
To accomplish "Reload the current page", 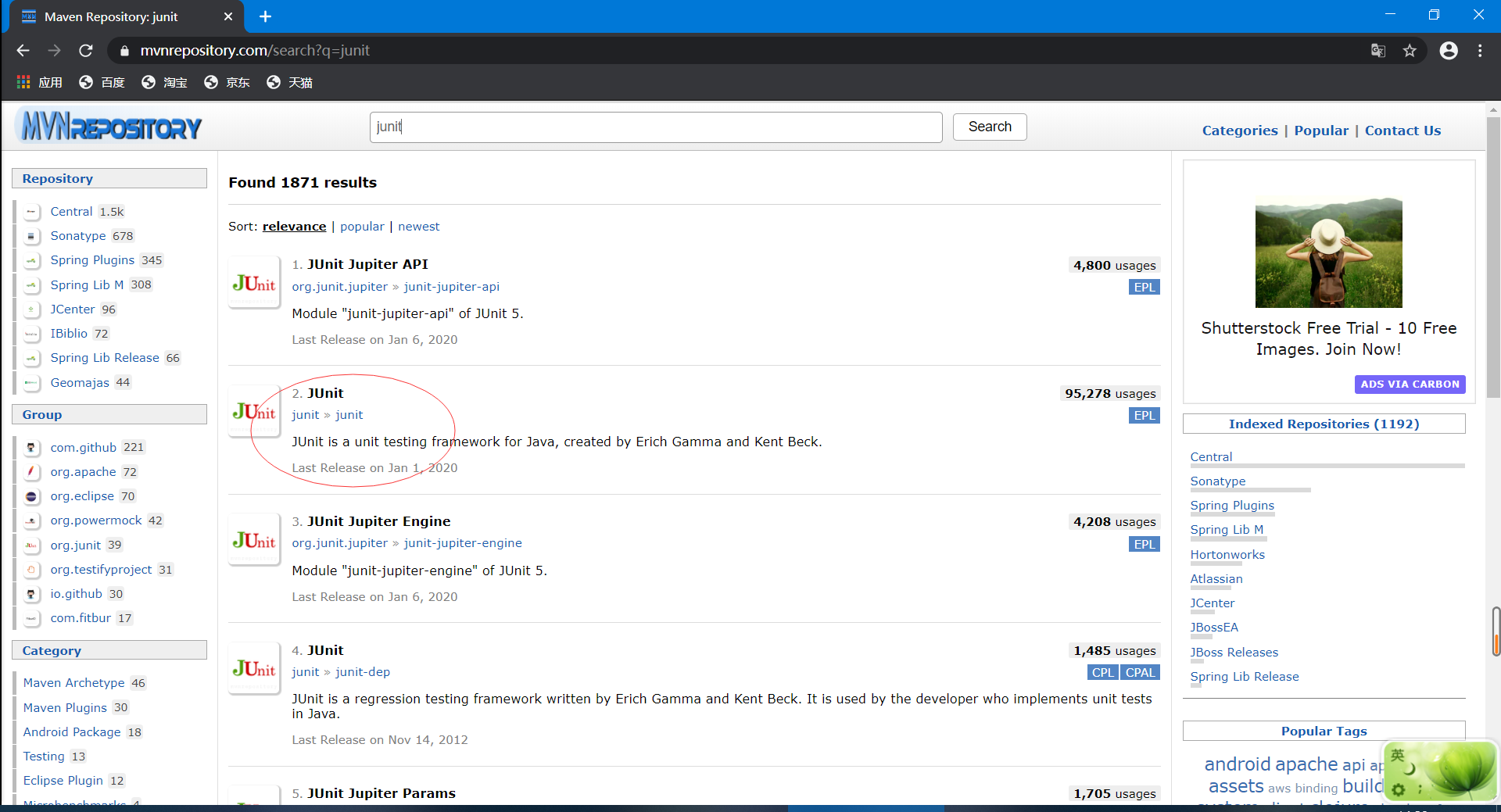I will coord(86,51).
